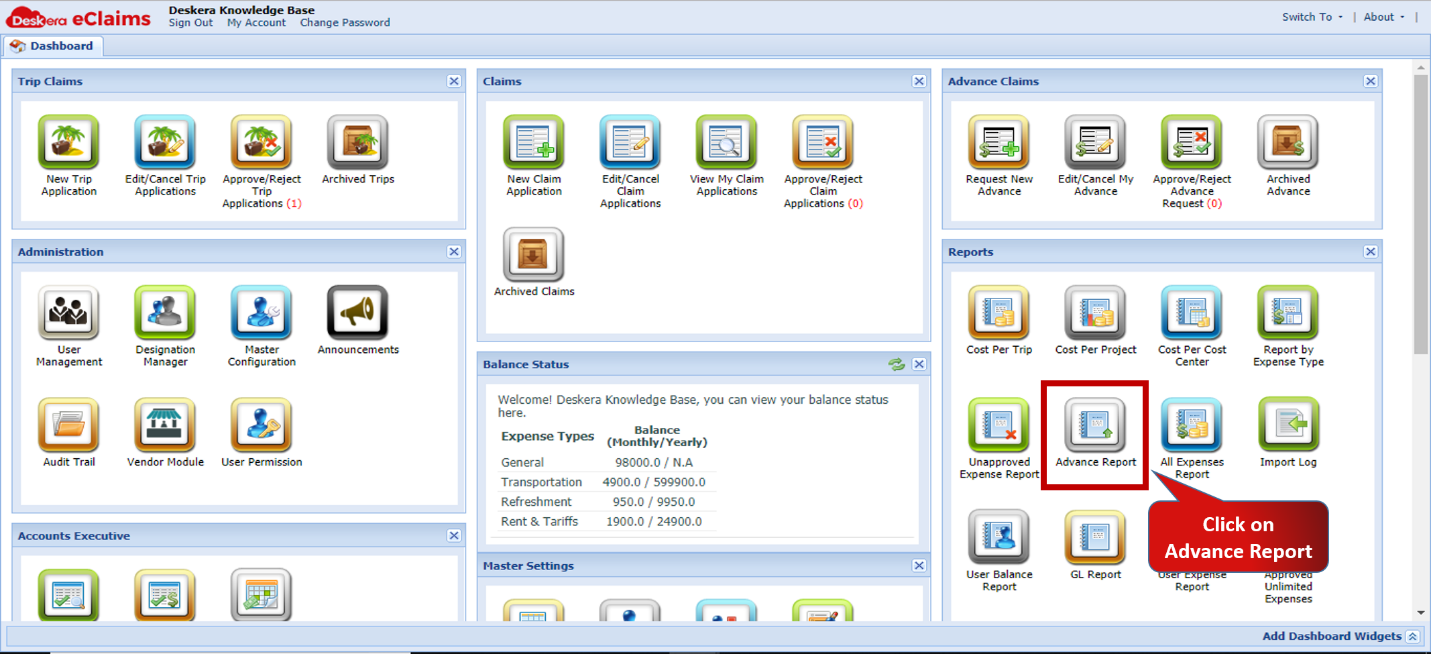This screenshot has height=654, width=1431.
Task: Click the General balance row
Action: tap(607, 462)
